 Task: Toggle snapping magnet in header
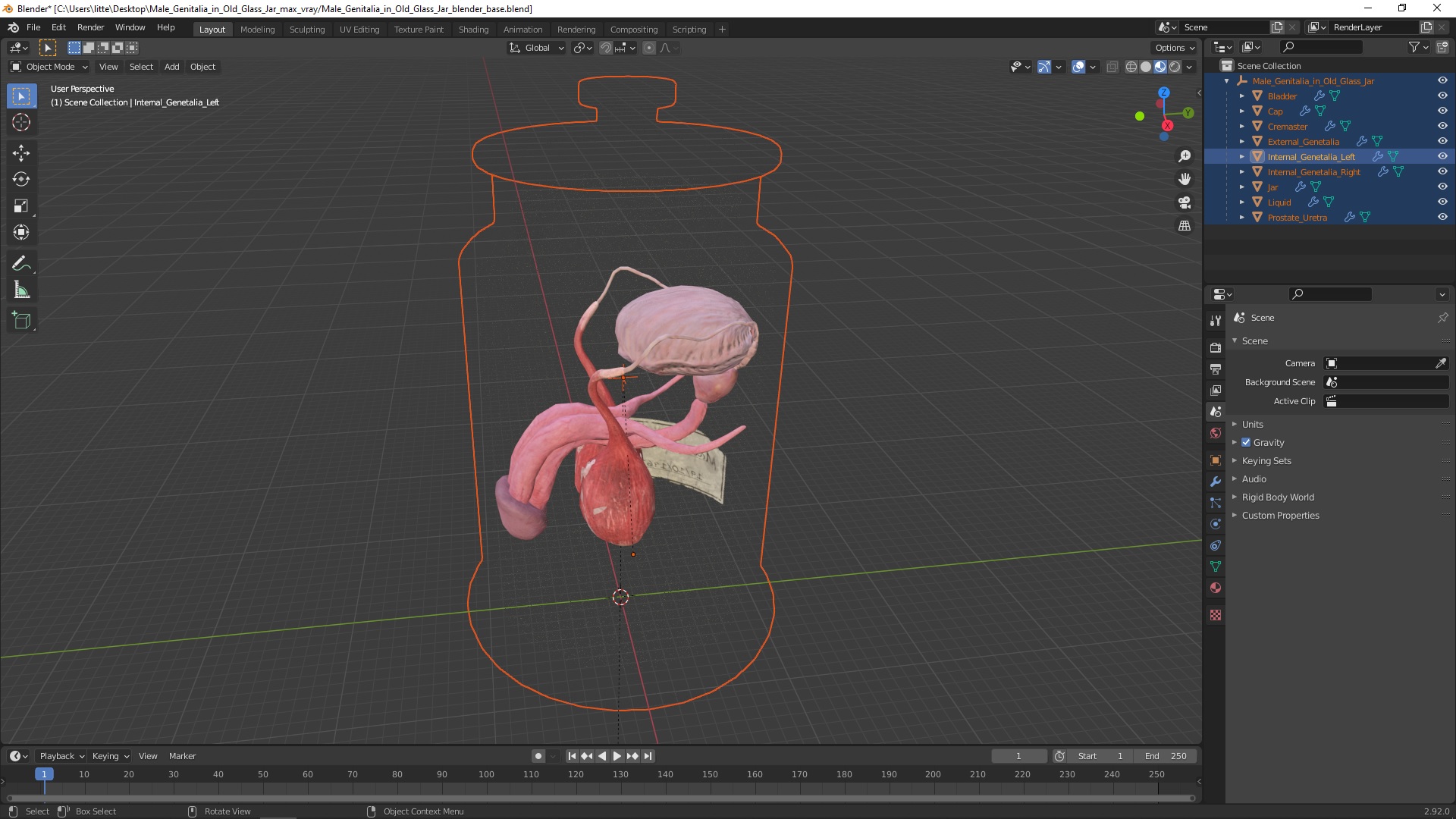click(606, 48)
